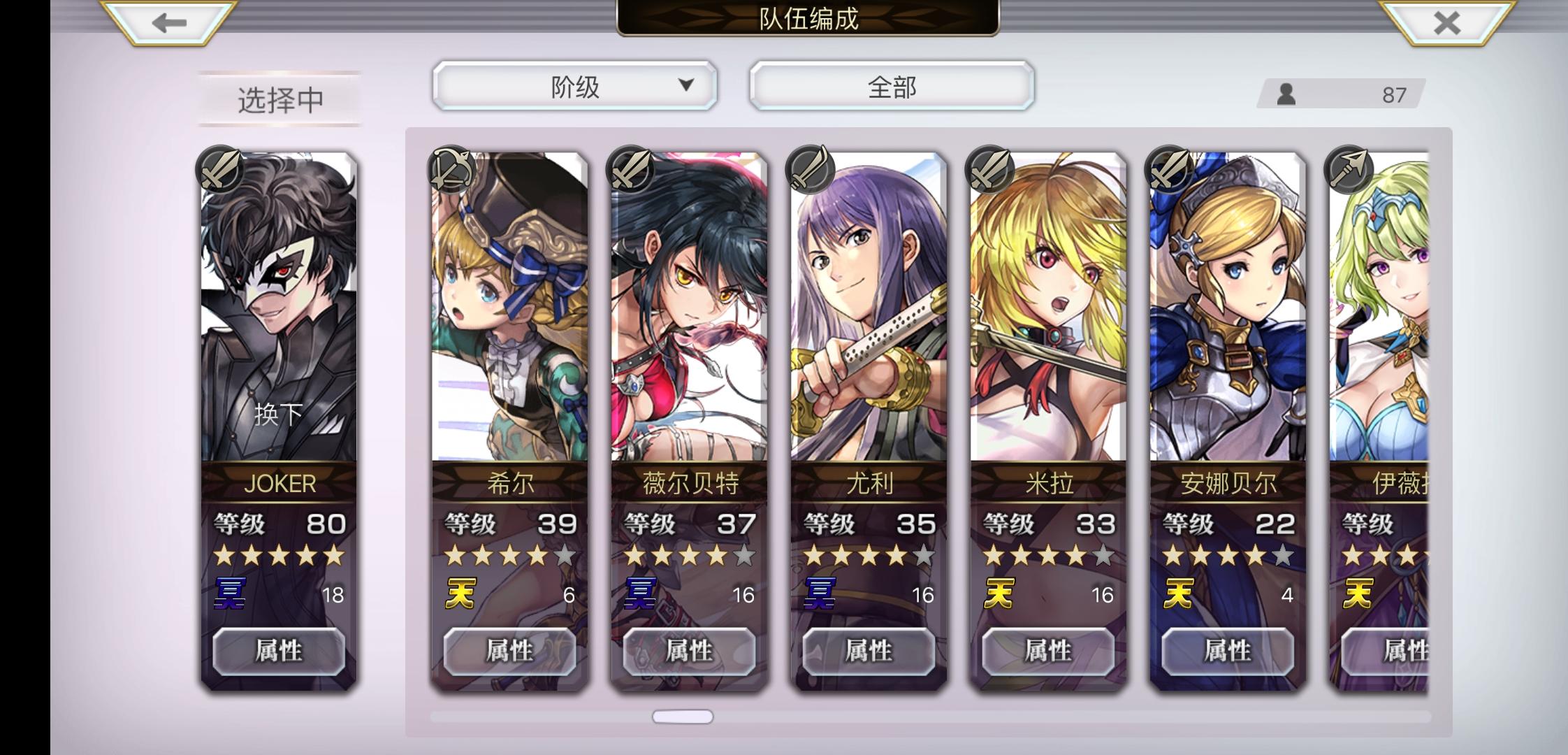Tap the bow weapon icon on 希尔's card
Image resolution: width=1568 pixels, height=755 pixels.
pos(451,169)
